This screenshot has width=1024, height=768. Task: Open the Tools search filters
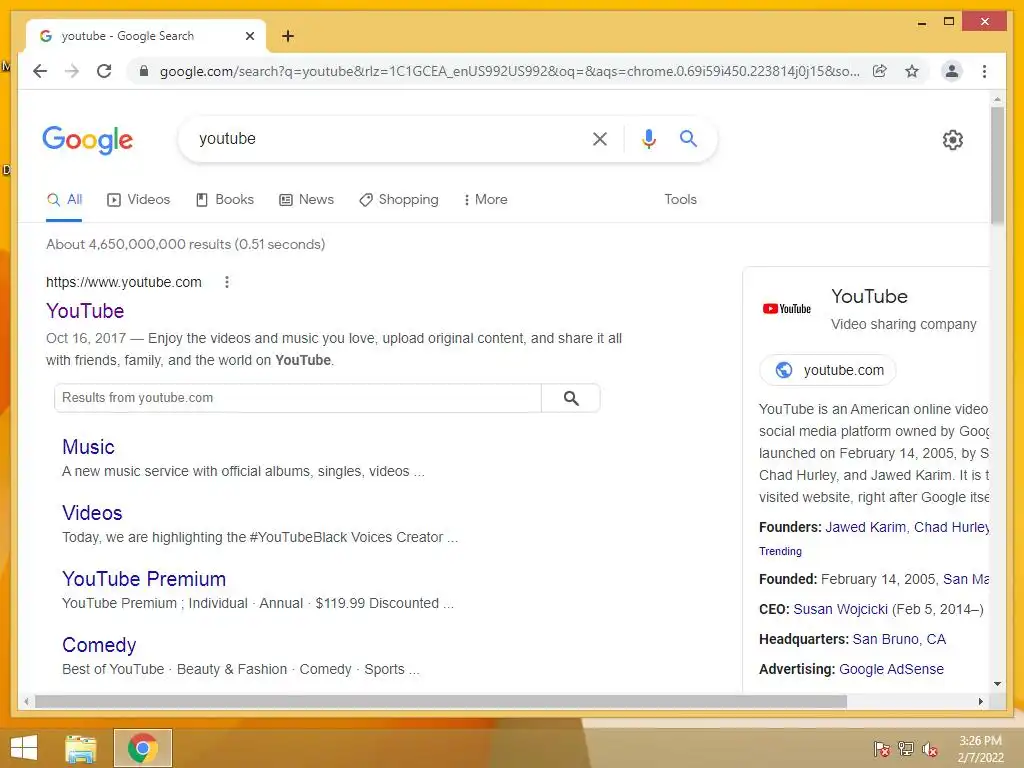coord(680,200)
